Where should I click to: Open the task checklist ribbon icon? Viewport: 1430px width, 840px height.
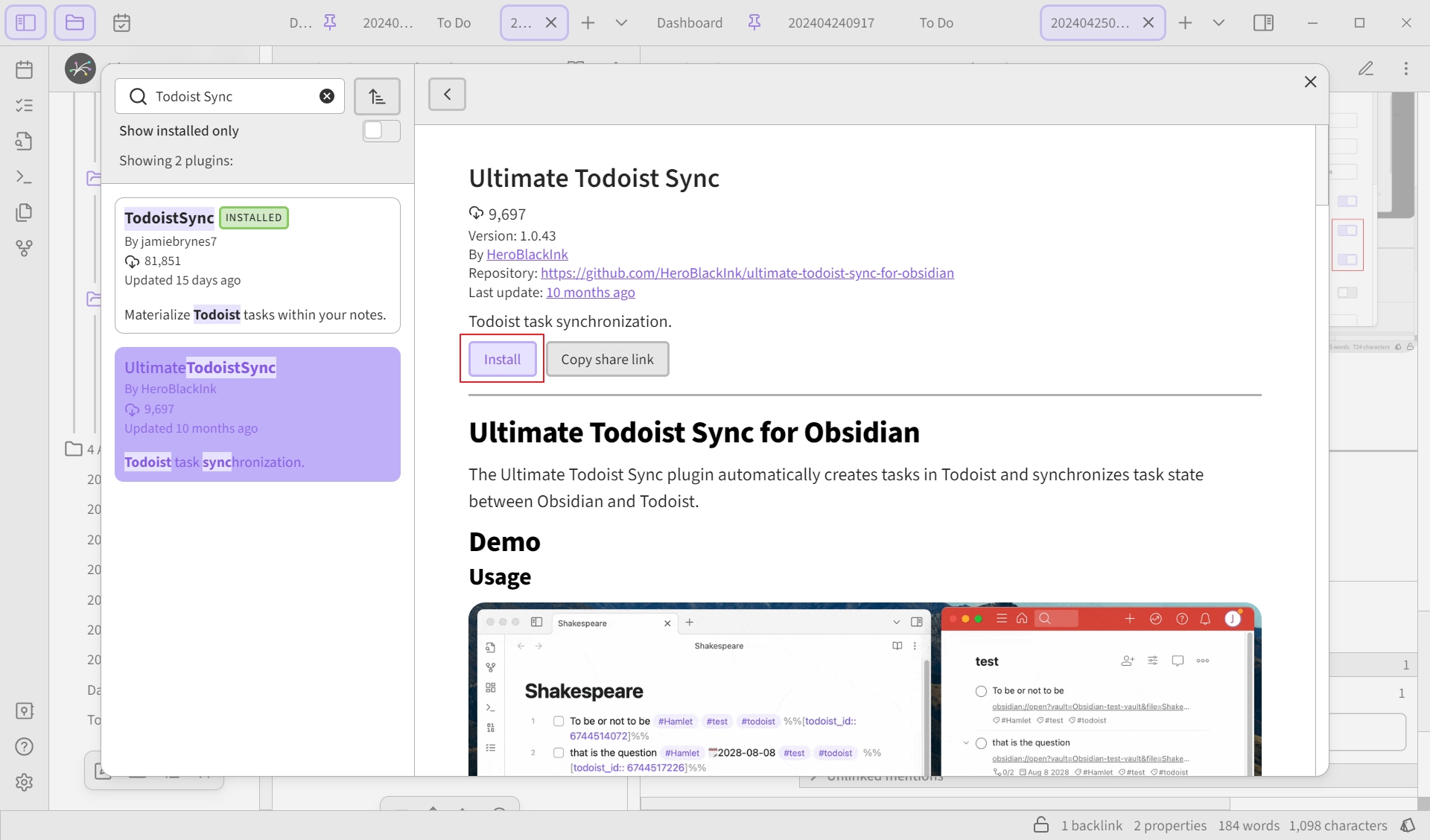25,105
